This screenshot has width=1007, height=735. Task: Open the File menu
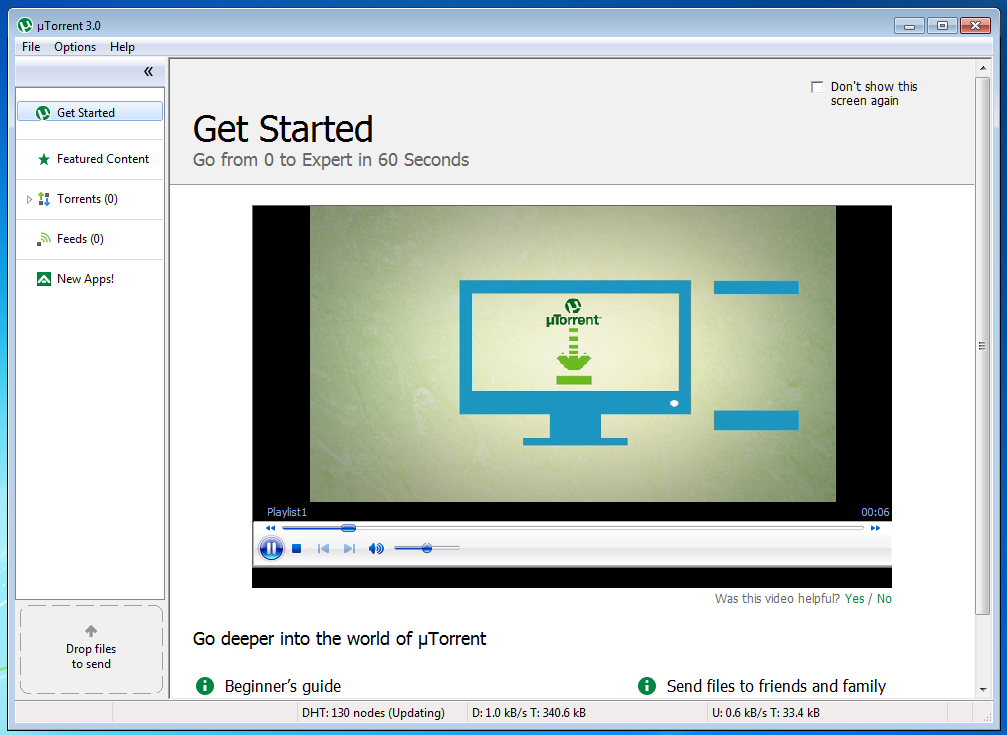tap(31, 47)
